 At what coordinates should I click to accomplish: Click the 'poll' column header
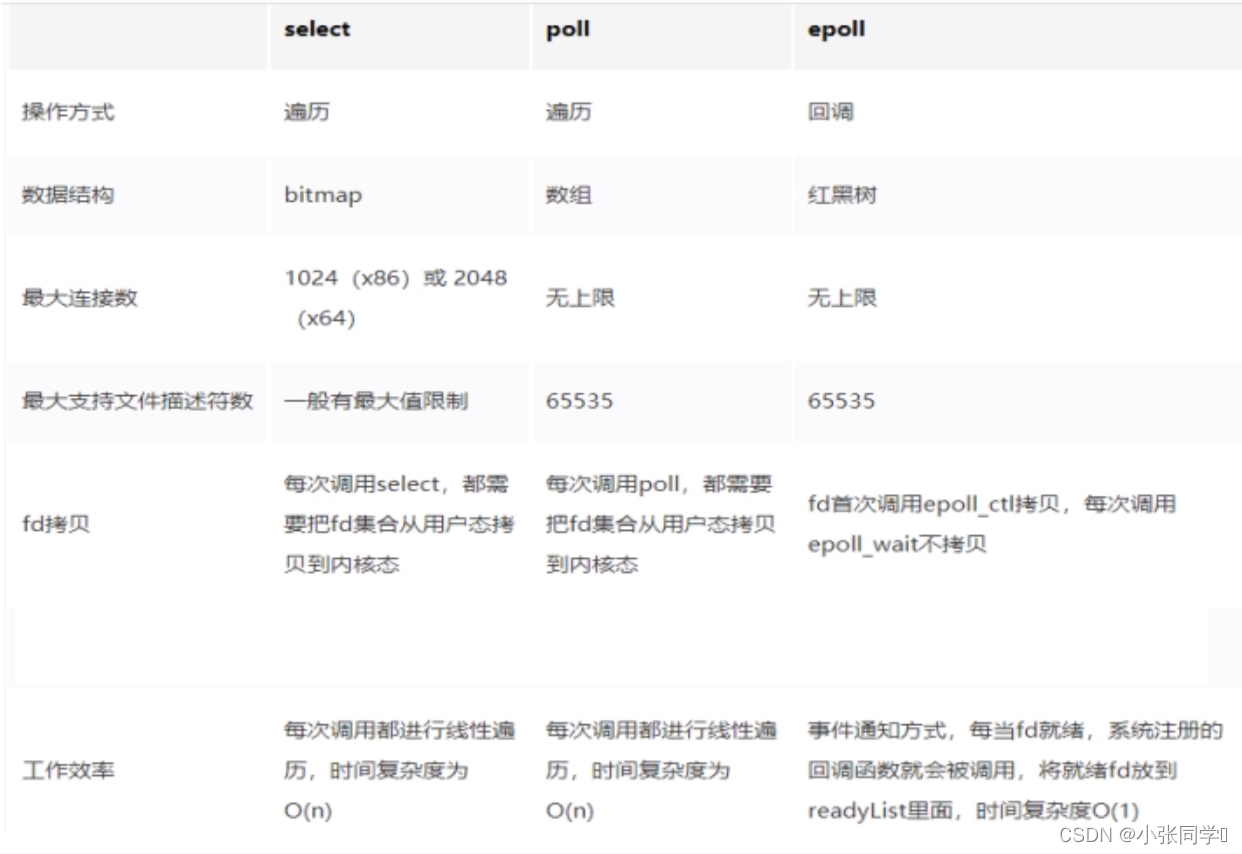coord(567,30)
